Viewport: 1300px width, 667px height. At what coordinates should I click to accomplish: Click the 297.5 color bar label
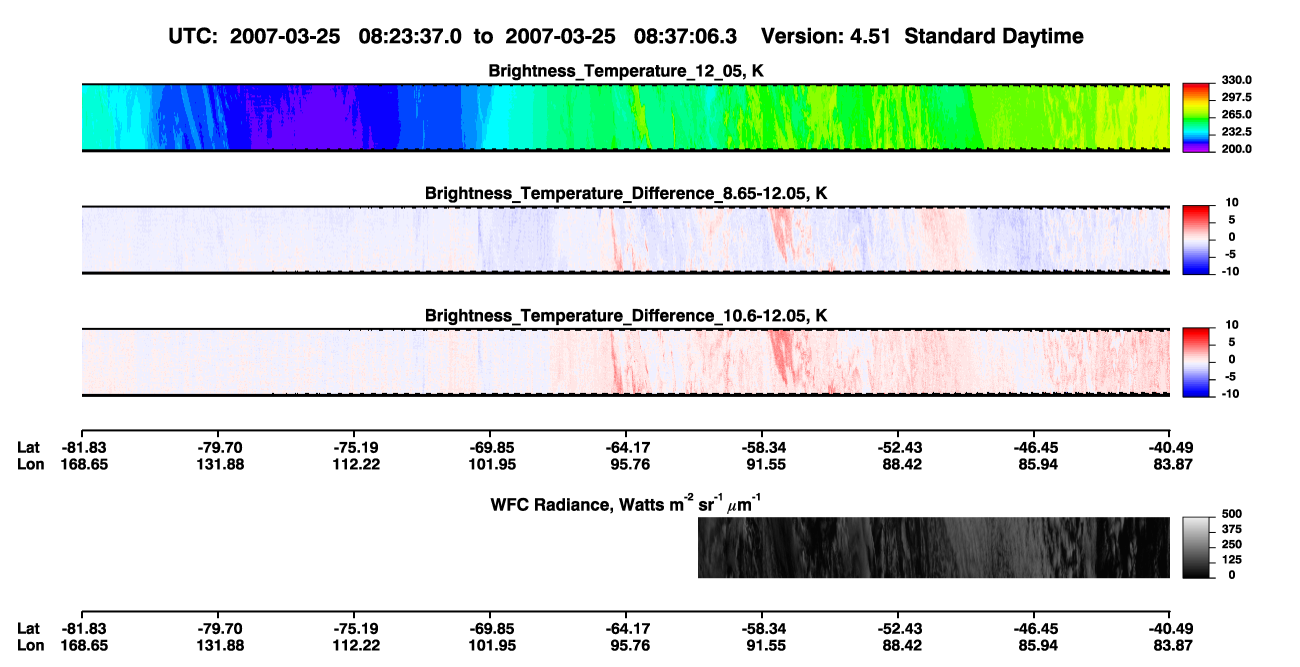pos(1235,97)
